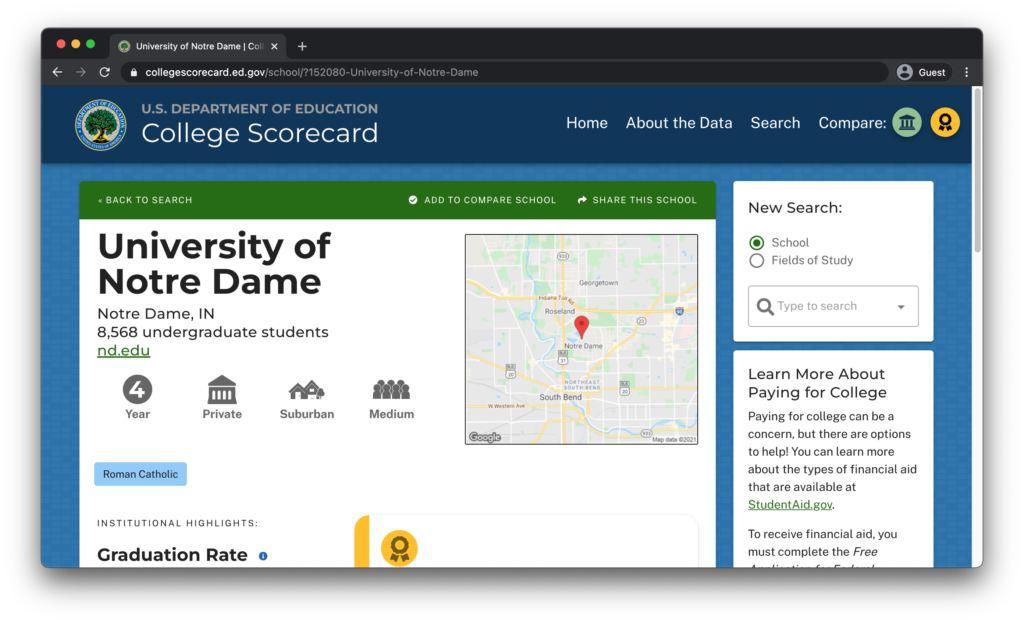1024x622 pixels.
Task: Click Learn More About Paying for College heading
Action: coord(817,383)
